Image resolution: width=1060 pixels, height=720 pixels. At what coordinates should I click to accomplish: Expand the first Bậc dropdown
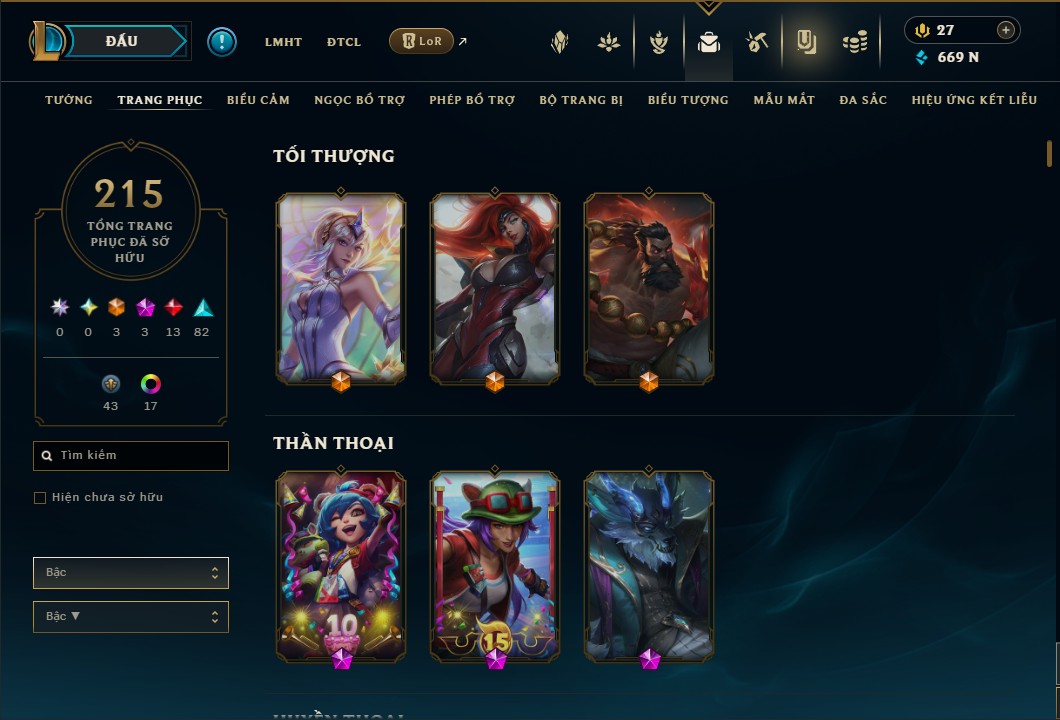131,573
